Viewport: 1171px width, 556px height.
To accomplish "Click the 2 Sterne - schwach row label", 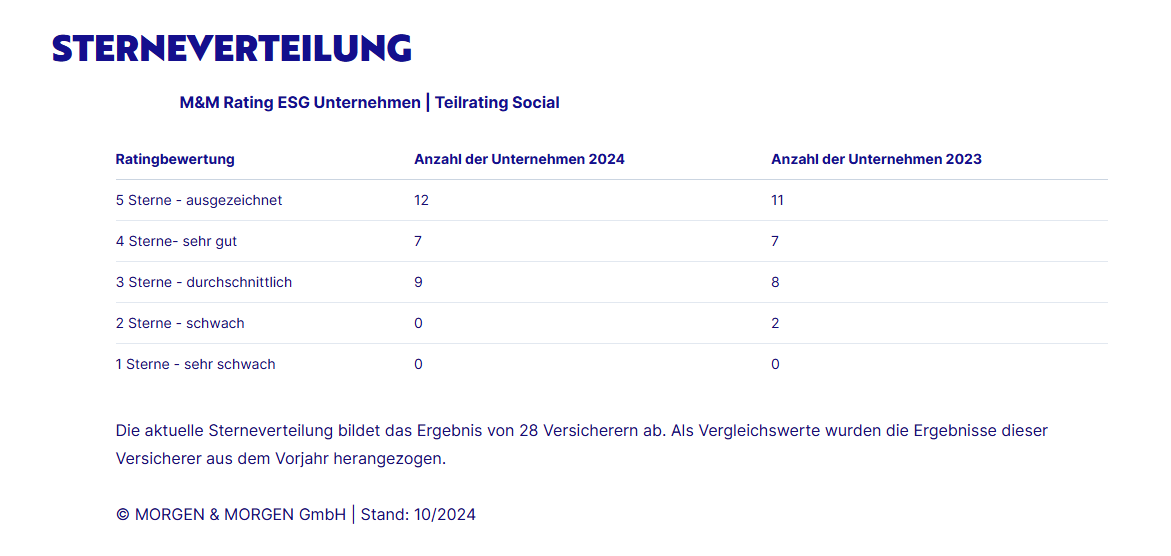I will click(x=180, y=323).
